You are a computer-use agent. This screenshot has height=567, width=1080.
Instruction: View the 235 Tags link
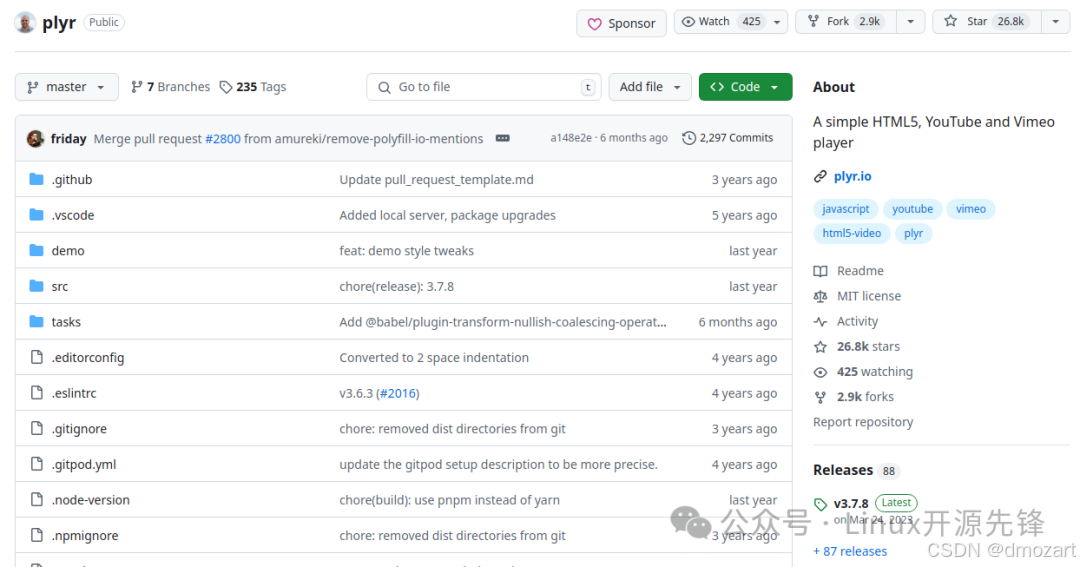click(253, 87)
